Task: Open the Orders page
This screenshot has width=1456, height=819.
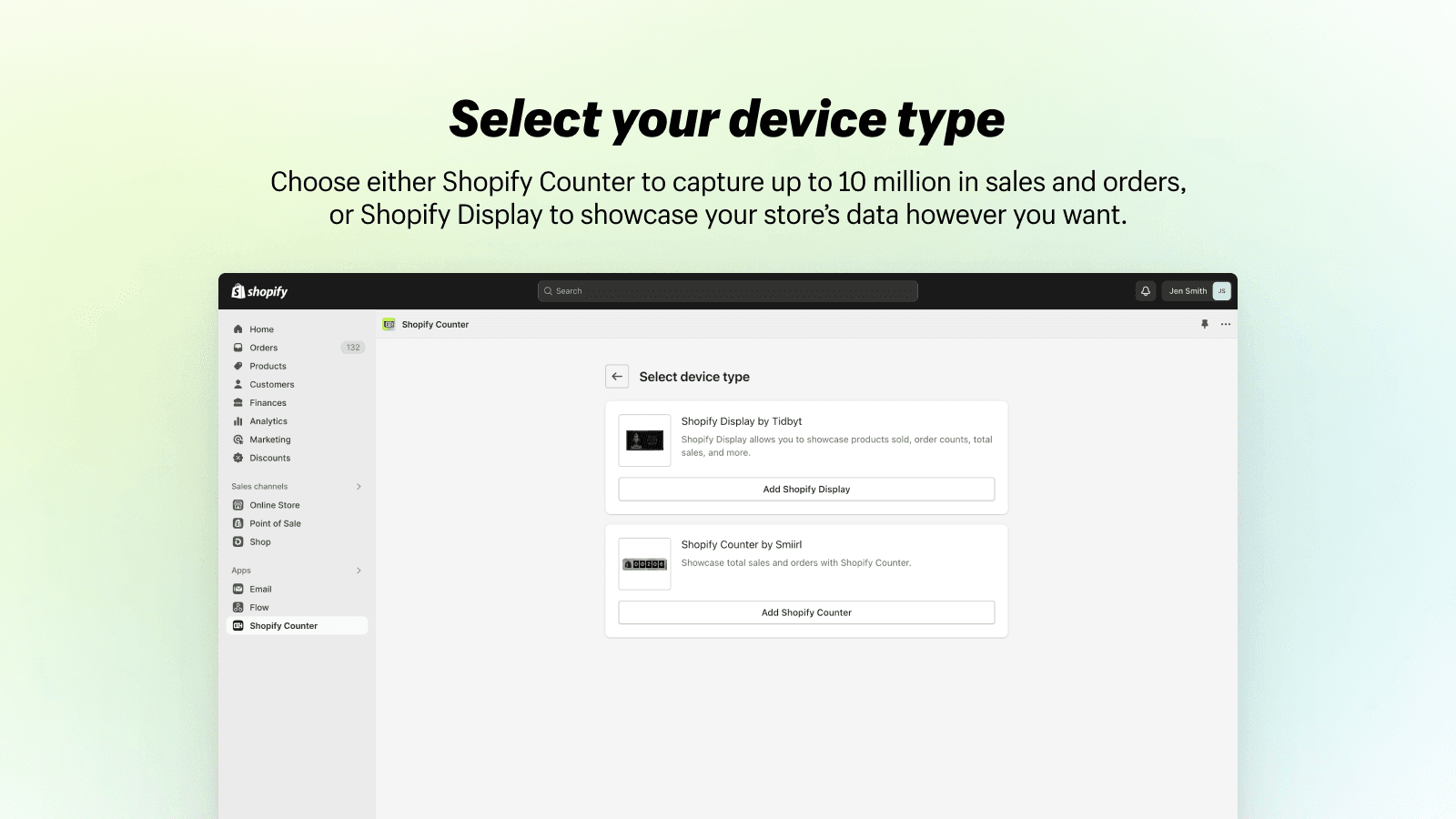Action: (x=262, y=347)
